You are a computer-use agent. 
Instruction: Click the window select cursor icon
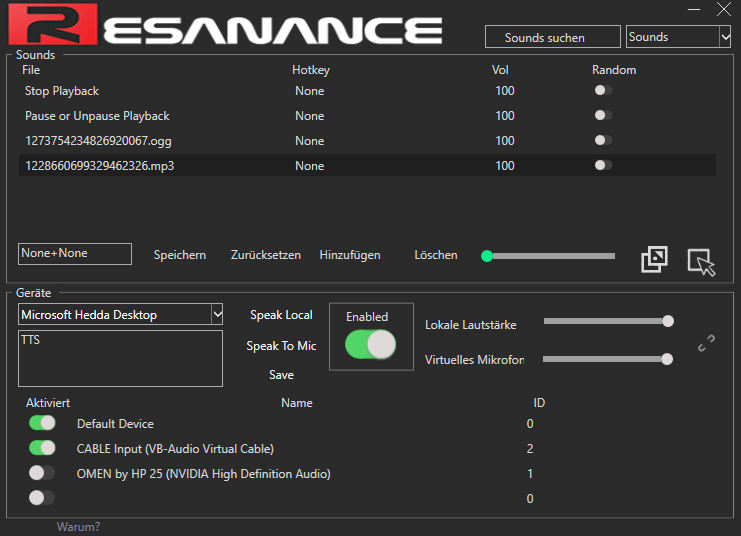tap(702, 261)
